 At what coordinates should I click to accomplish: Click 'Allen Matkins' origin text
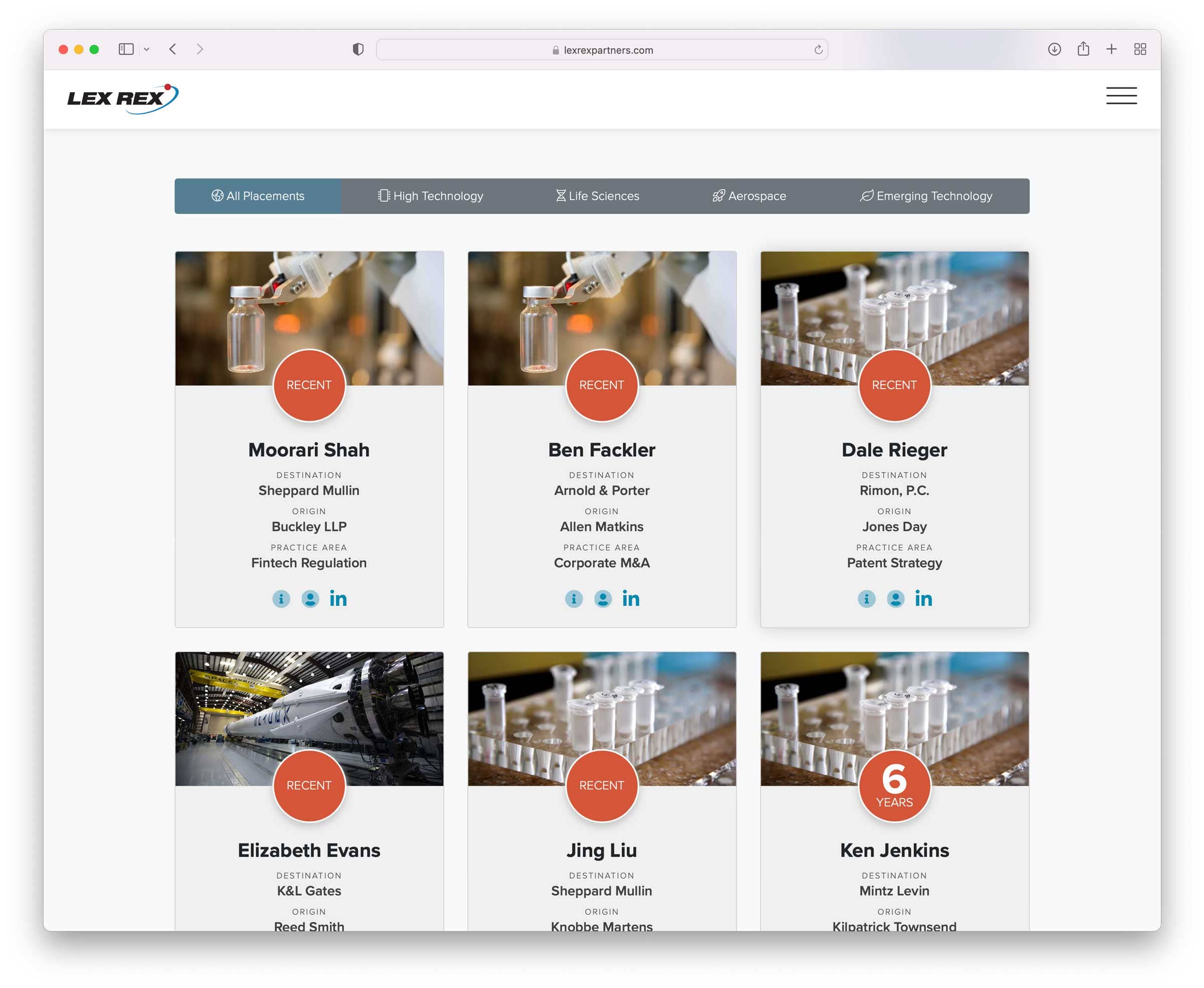(601, 527)
